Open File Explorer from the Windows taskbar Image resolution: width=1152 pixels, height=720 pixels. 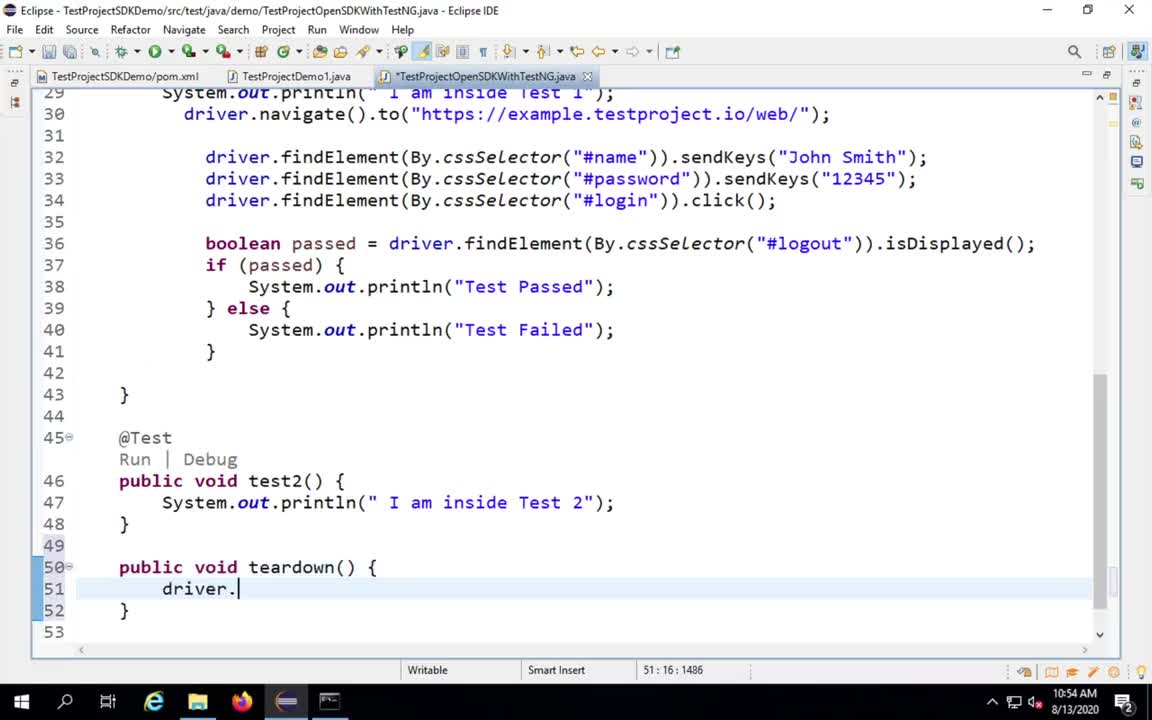pyautogui.click(x=198, y=702)
